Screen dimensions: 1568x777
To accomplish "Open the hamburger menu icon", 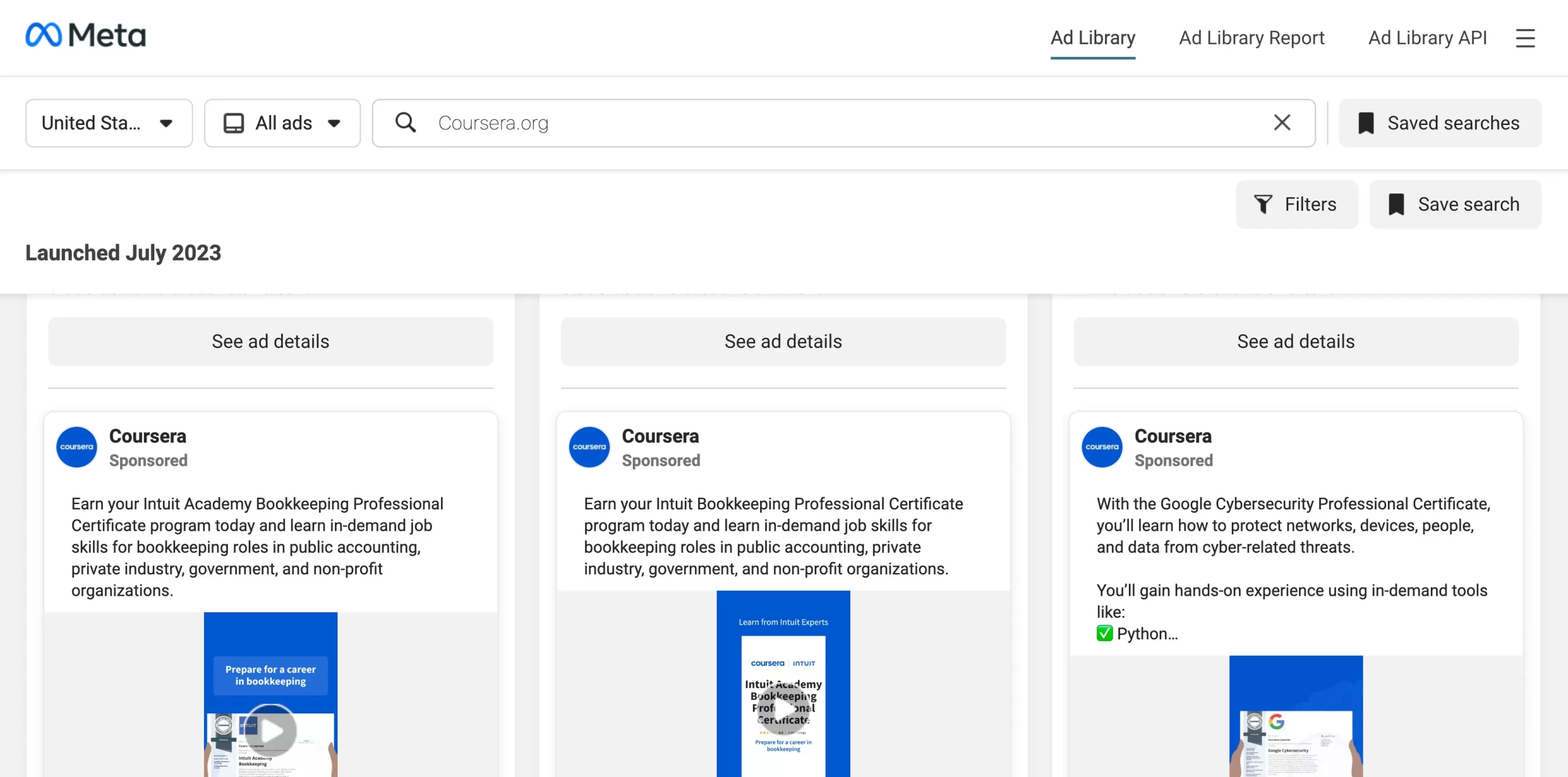I will (1525, 38).
